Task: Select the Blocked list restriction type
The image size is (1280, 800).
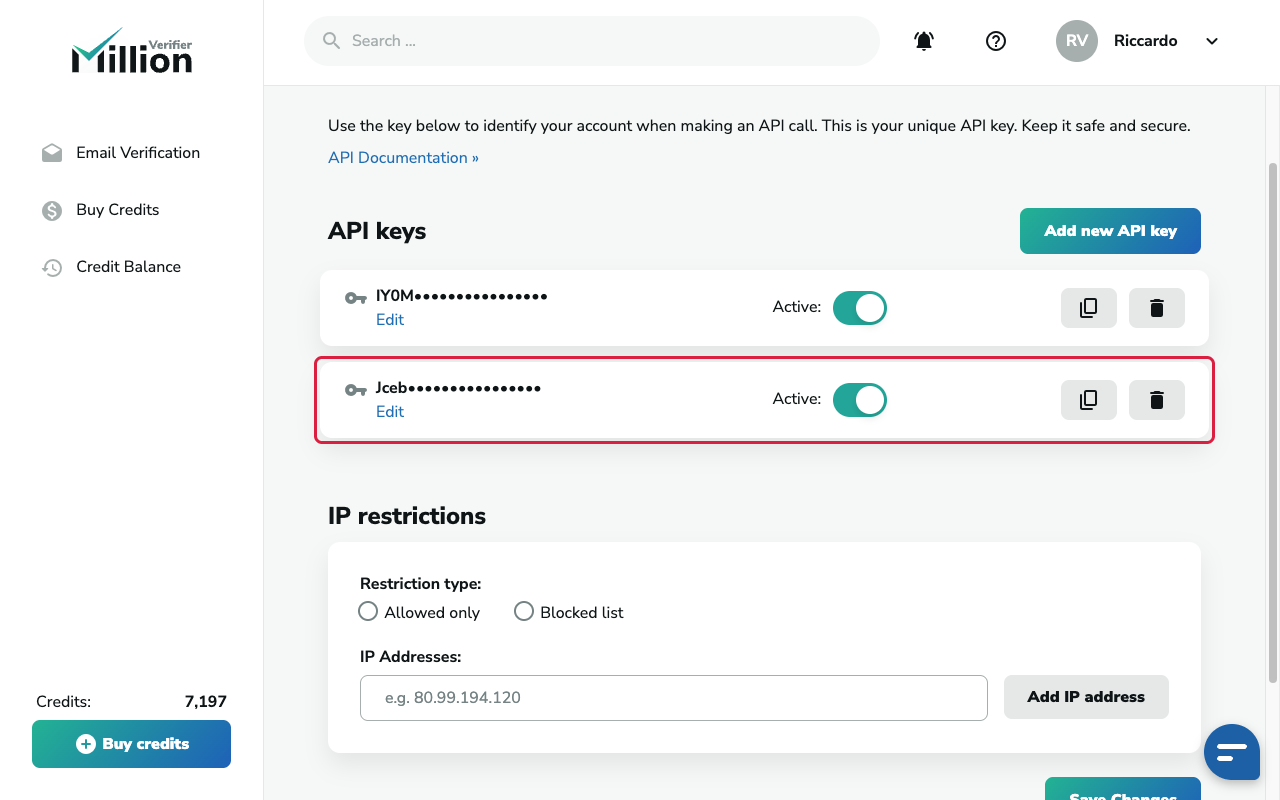Action: (x=524, y=611)
